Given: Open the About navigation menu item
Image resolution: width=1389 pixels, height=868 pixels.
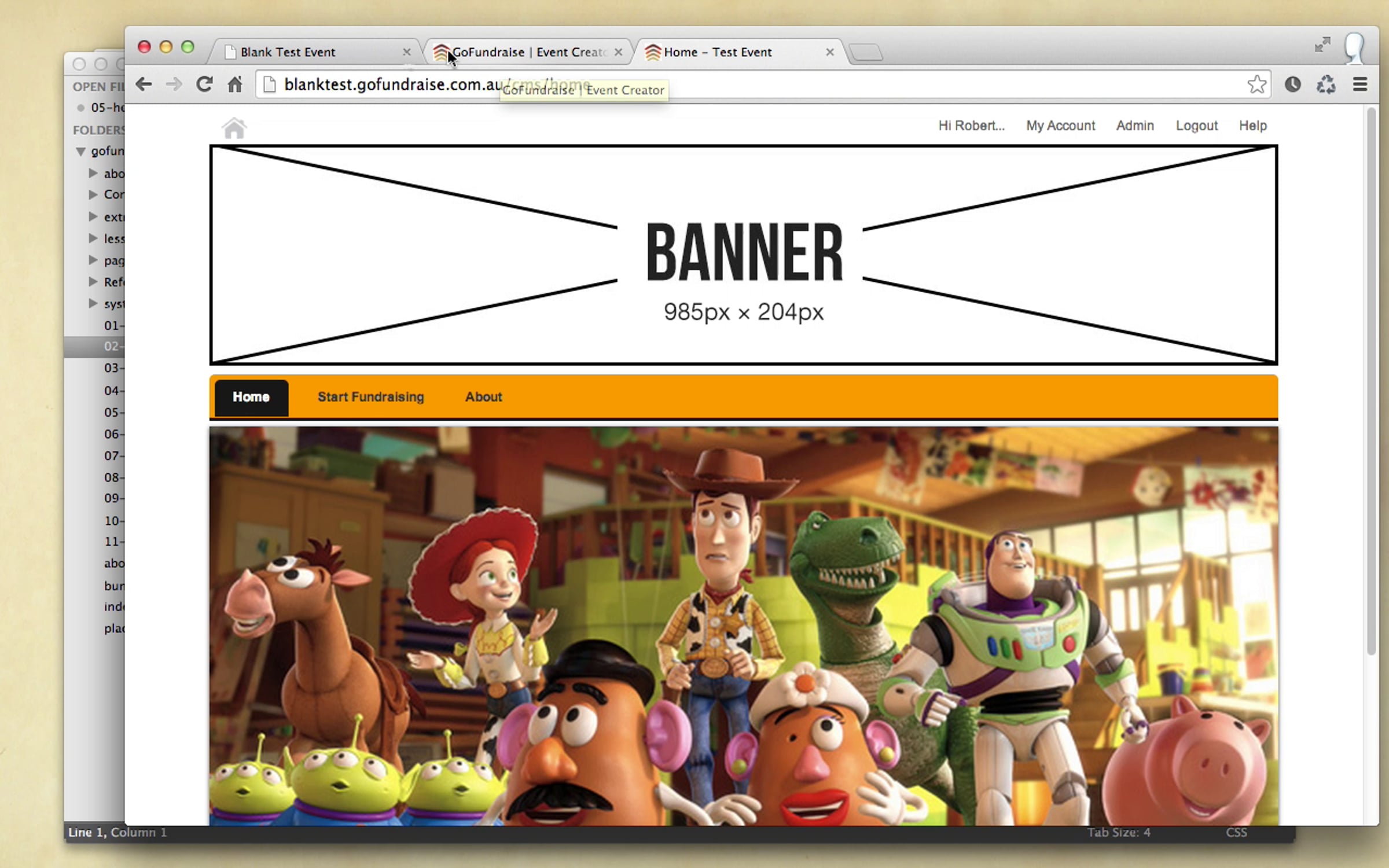Looking at the screenshot, I should click(483, 398).
